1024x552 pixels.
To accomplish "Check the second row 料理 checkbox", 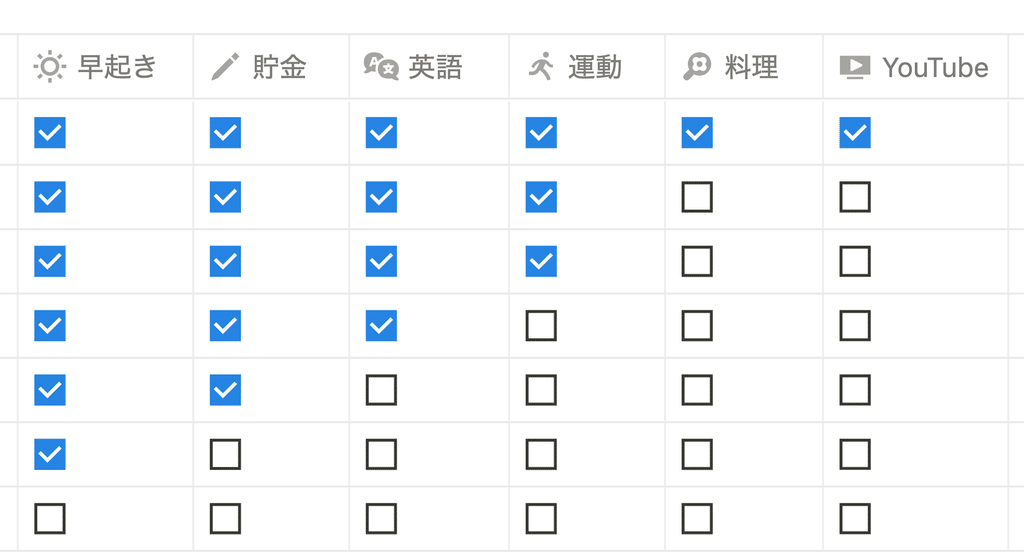I will pyautogui.click(x=697, y=197).
